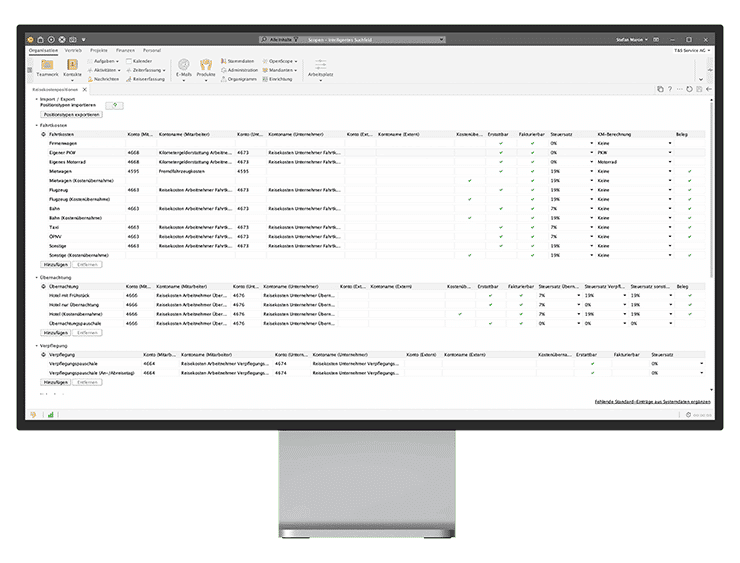Click the green import arrow icon

115,105
